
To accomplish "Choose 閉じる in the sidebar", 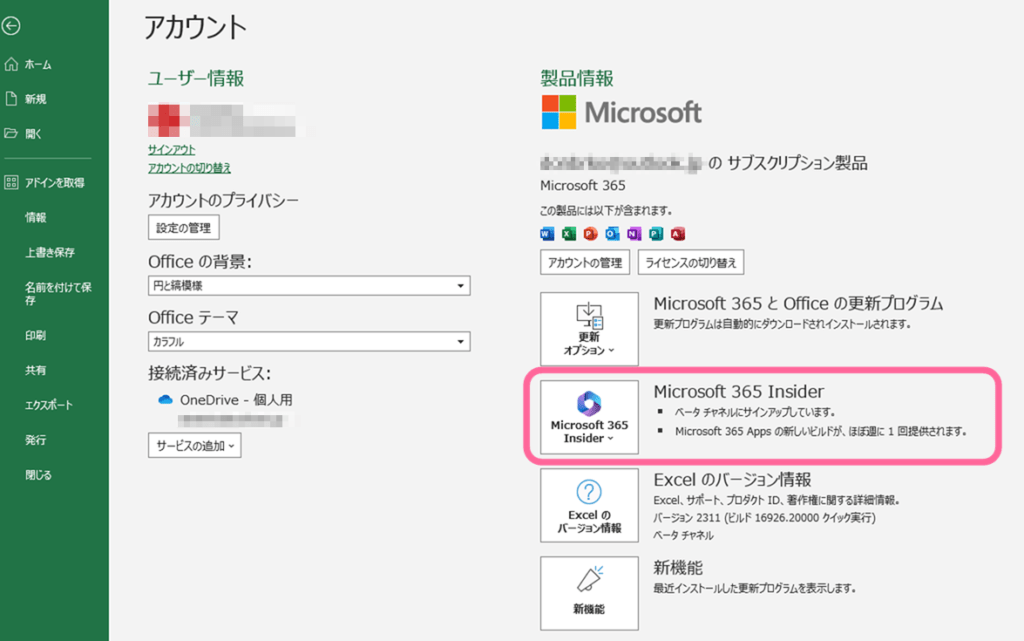I will pos(38,475).
